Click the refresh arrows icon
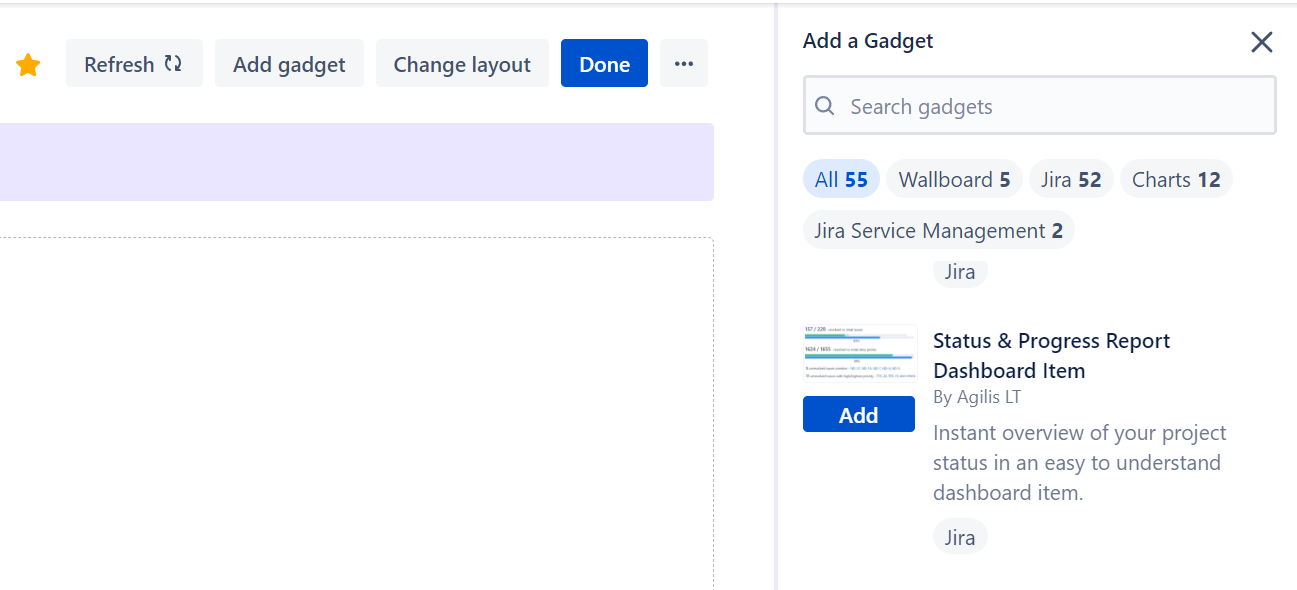 click(x=172, y=62)
